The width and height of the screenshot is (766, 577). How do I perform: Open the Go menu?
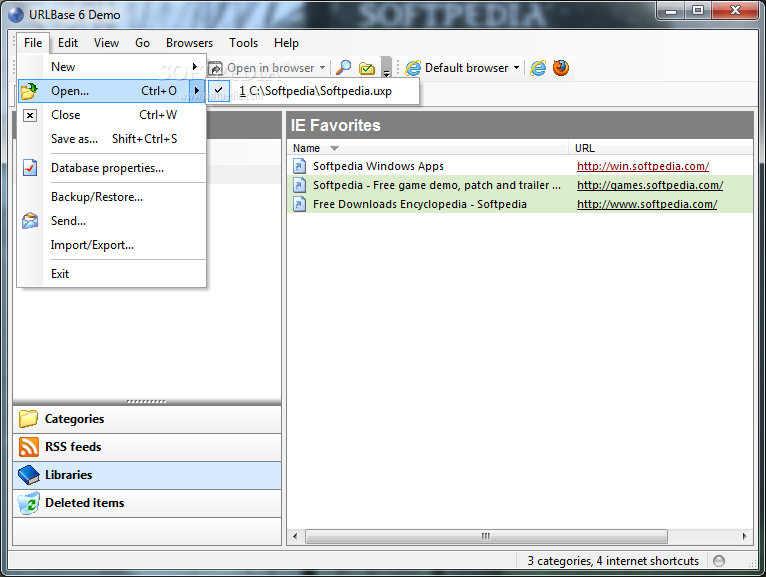142,43
